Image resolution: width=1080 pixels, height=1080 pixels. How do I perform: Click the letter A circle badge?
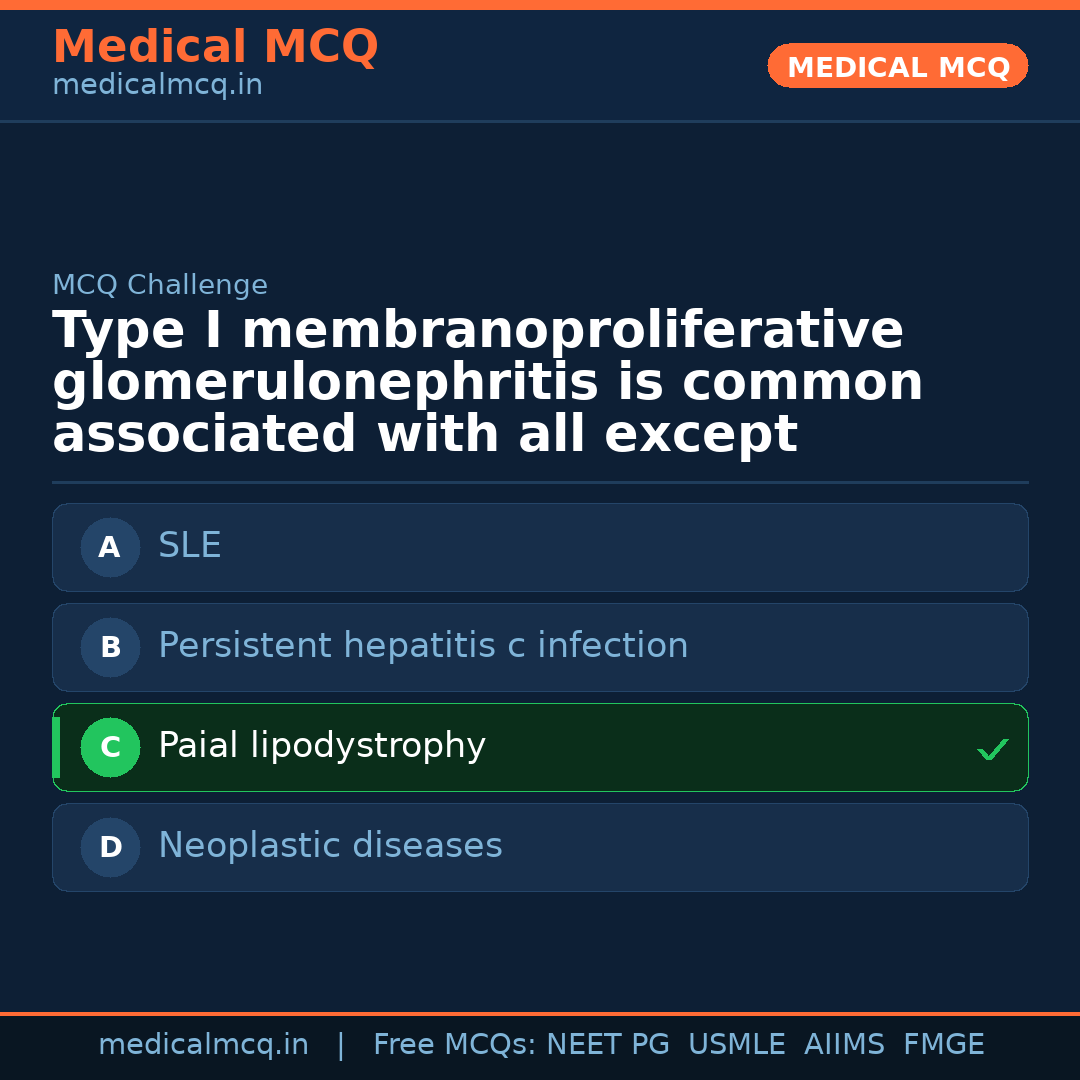click(110, 547)
